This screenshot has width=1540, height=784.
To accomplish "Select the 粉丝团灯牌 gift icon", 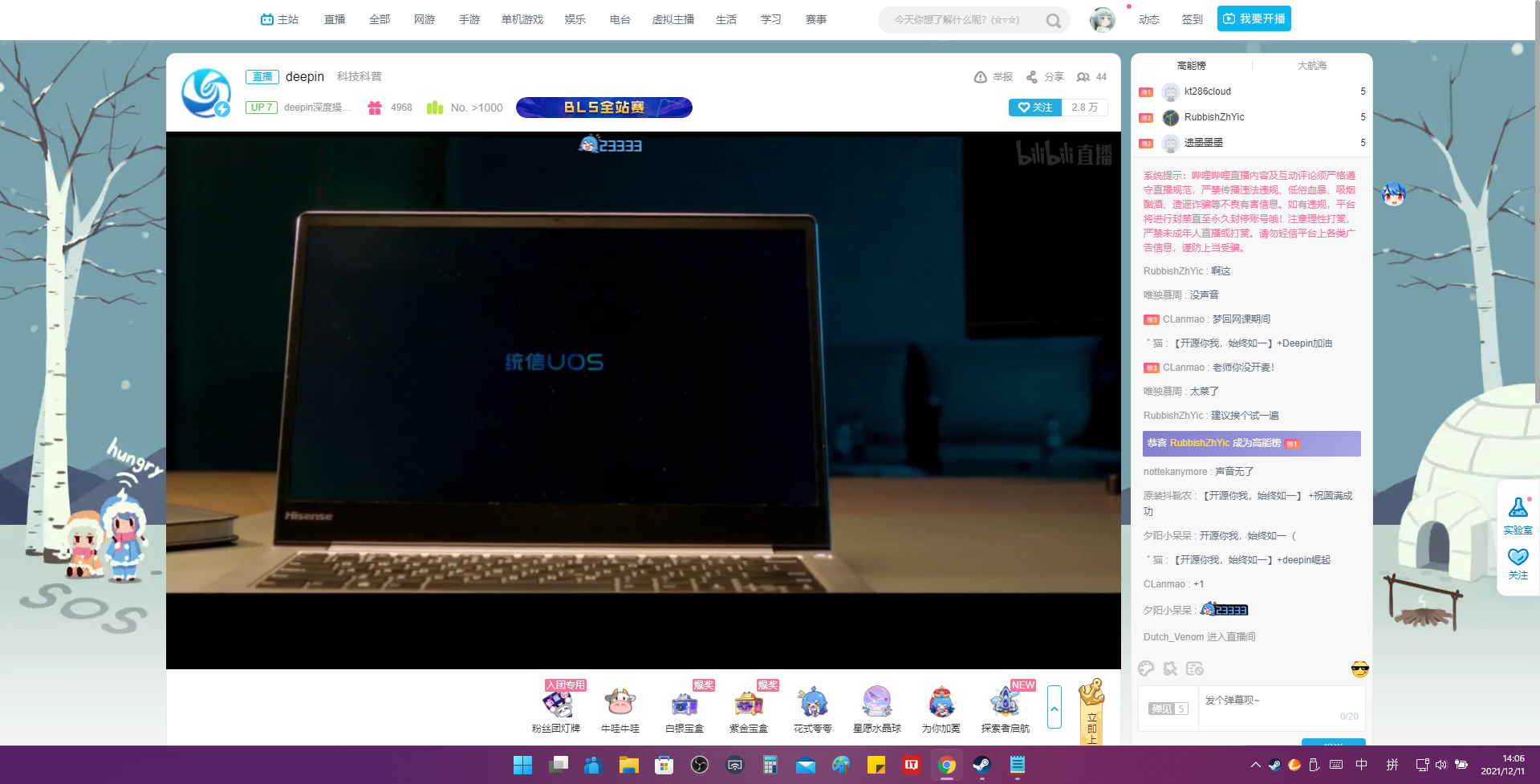I will pos(556,703).
